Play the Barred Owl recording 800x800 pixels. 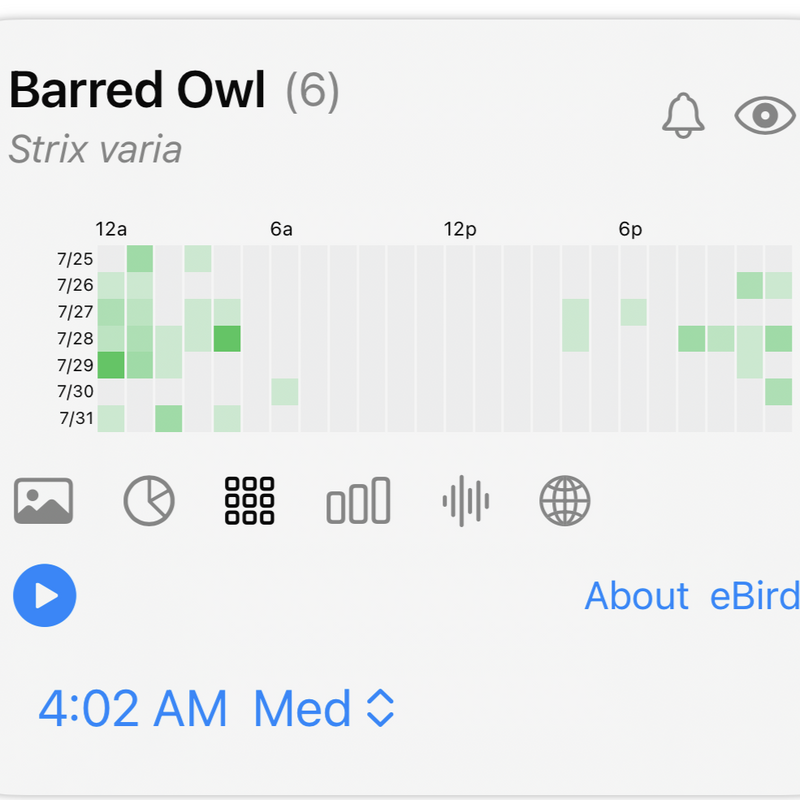coord(45,595)
